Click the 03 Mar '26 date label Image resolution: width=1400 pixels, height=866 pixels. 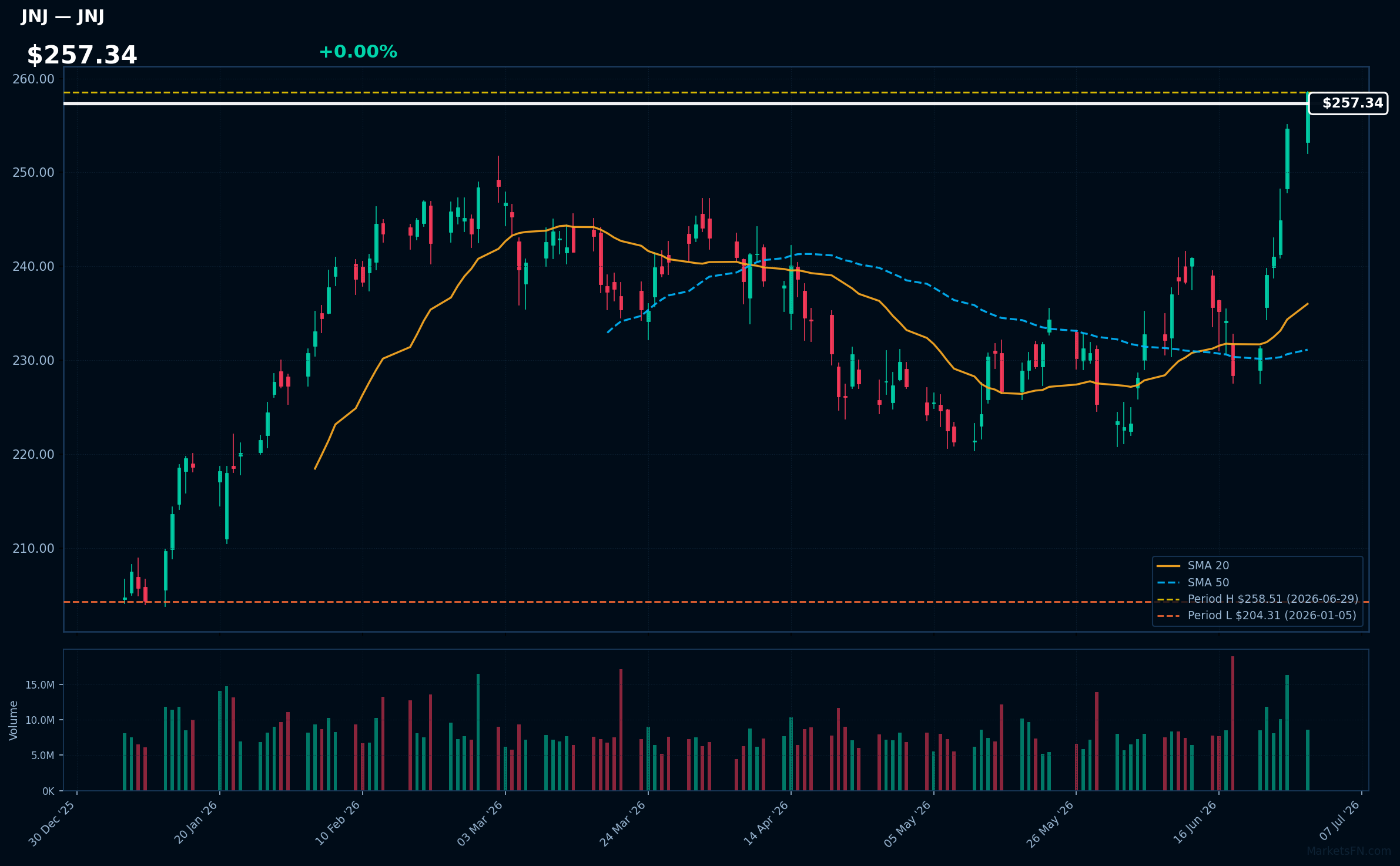pyautogui.click(x=480, y=823)
